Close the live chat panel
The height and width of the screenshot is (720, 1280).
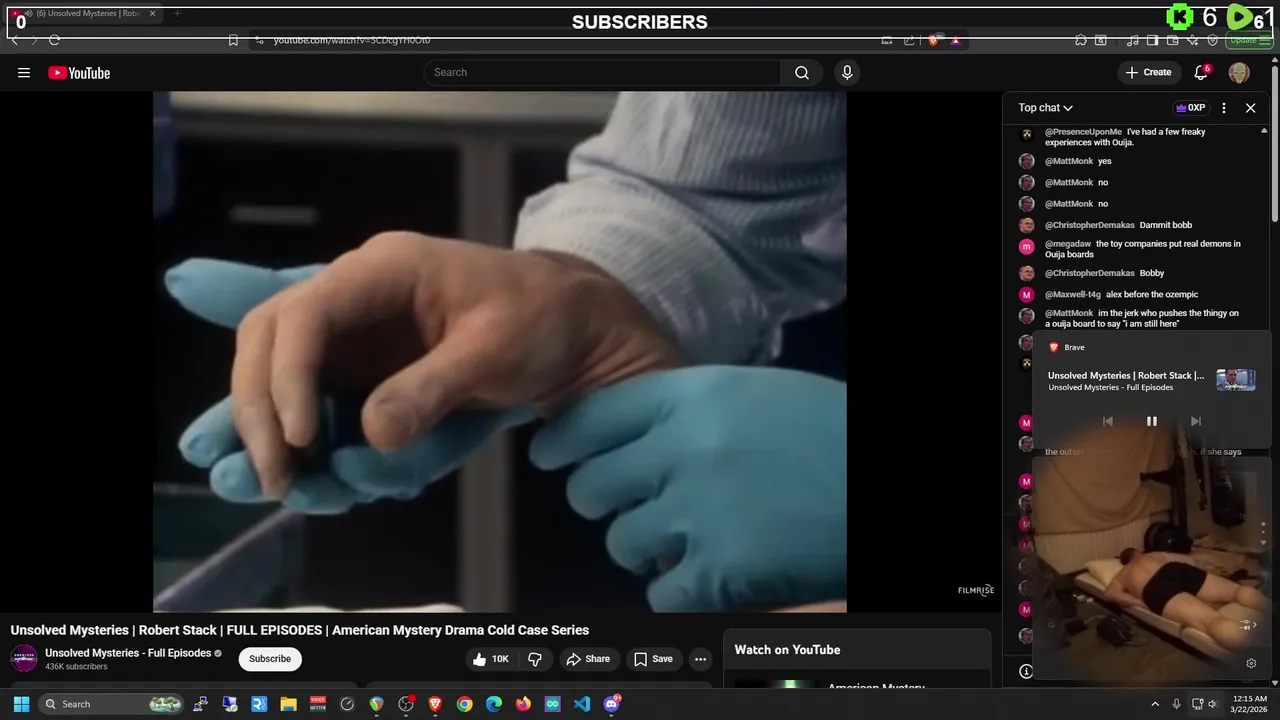pyautogui.click(x=1250, y=107)
